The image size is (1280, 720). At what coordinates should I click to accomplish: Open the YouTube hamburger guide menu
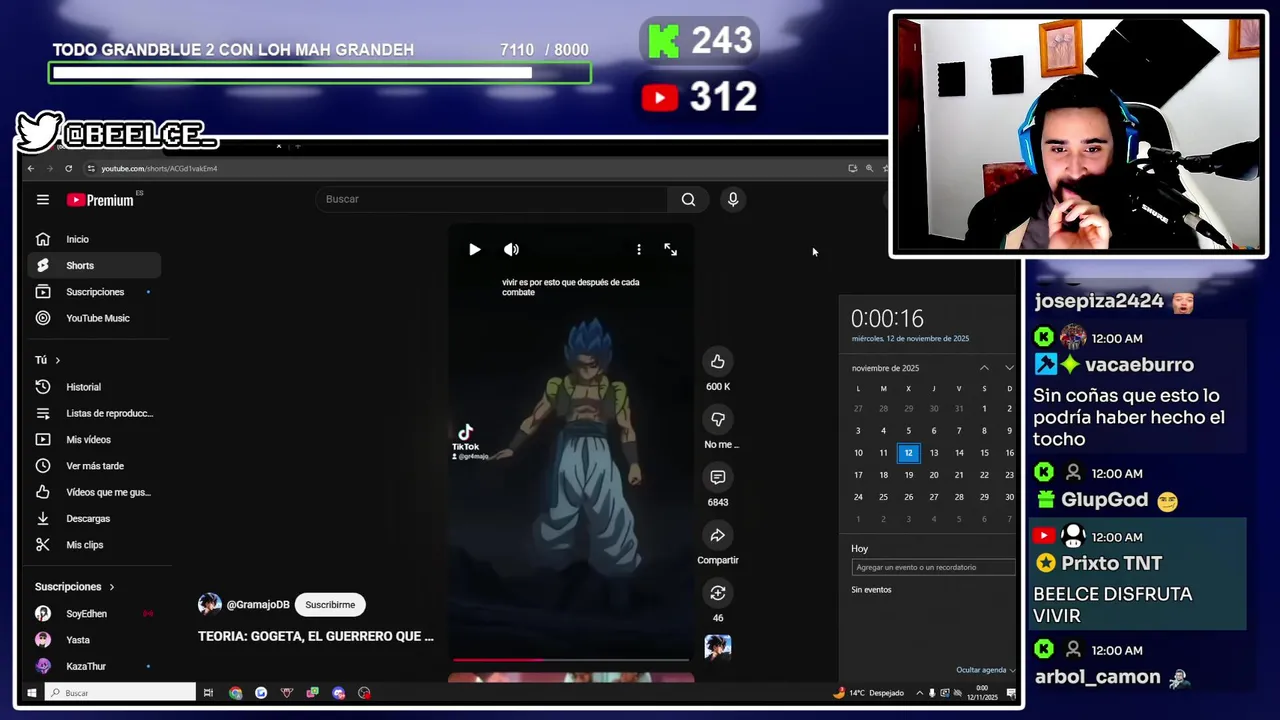click(x=43, y=200)
